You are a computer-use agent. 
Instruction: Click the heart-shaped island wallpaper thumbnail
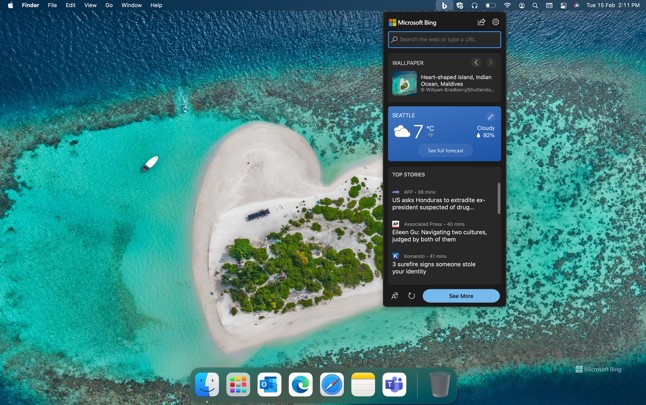click(x=404, y=84)
